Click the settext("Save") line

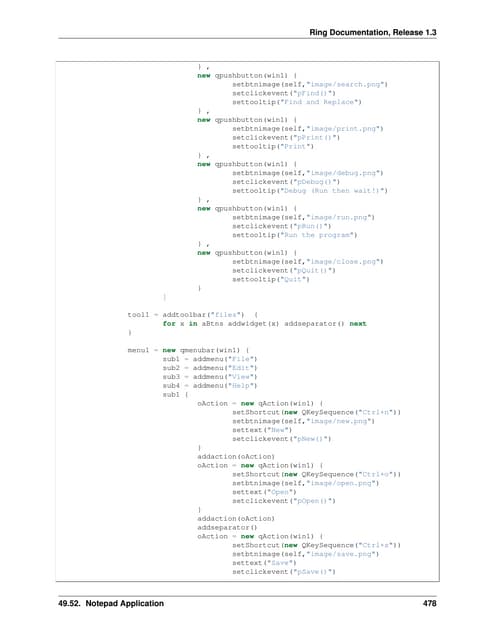pos(264,563)
